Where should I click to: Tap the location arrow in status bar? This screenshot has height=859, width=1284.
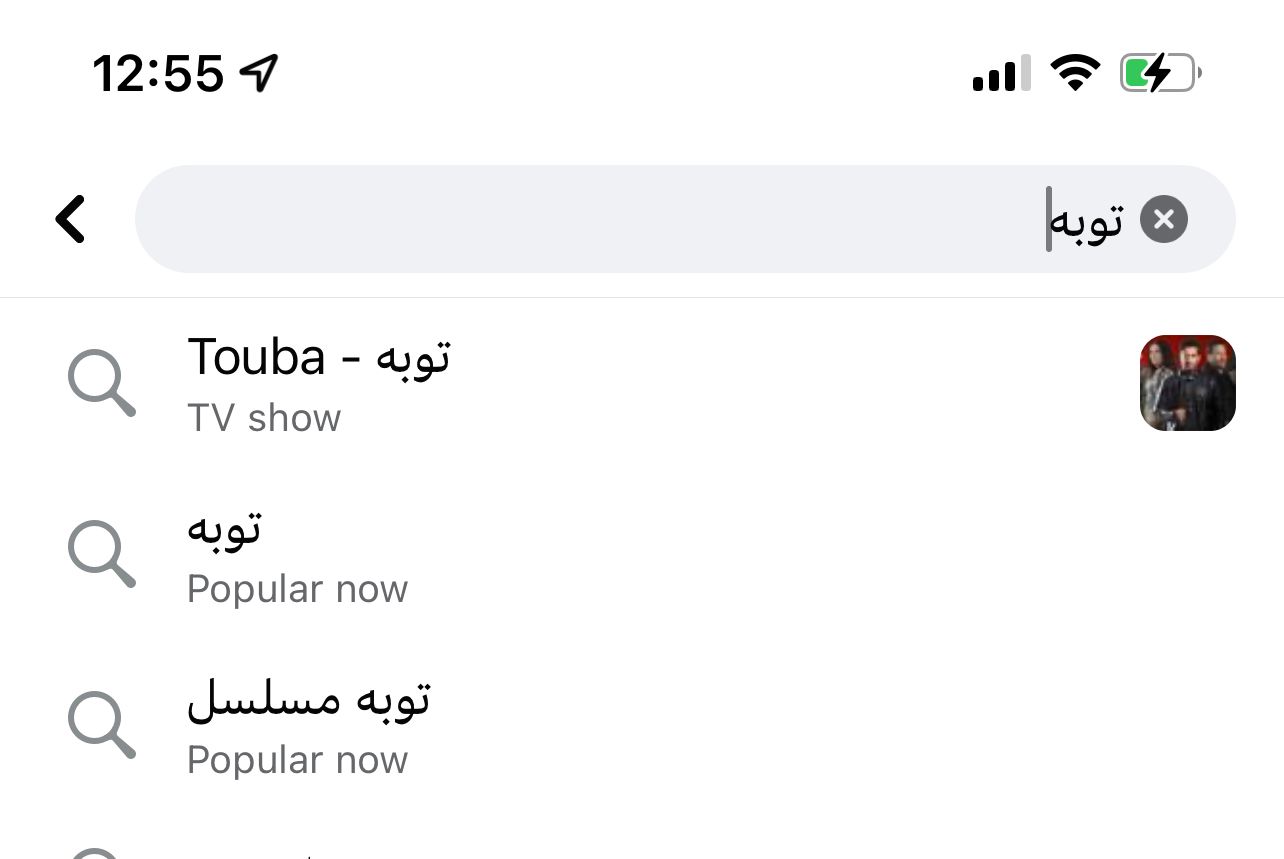coord(259,73)
